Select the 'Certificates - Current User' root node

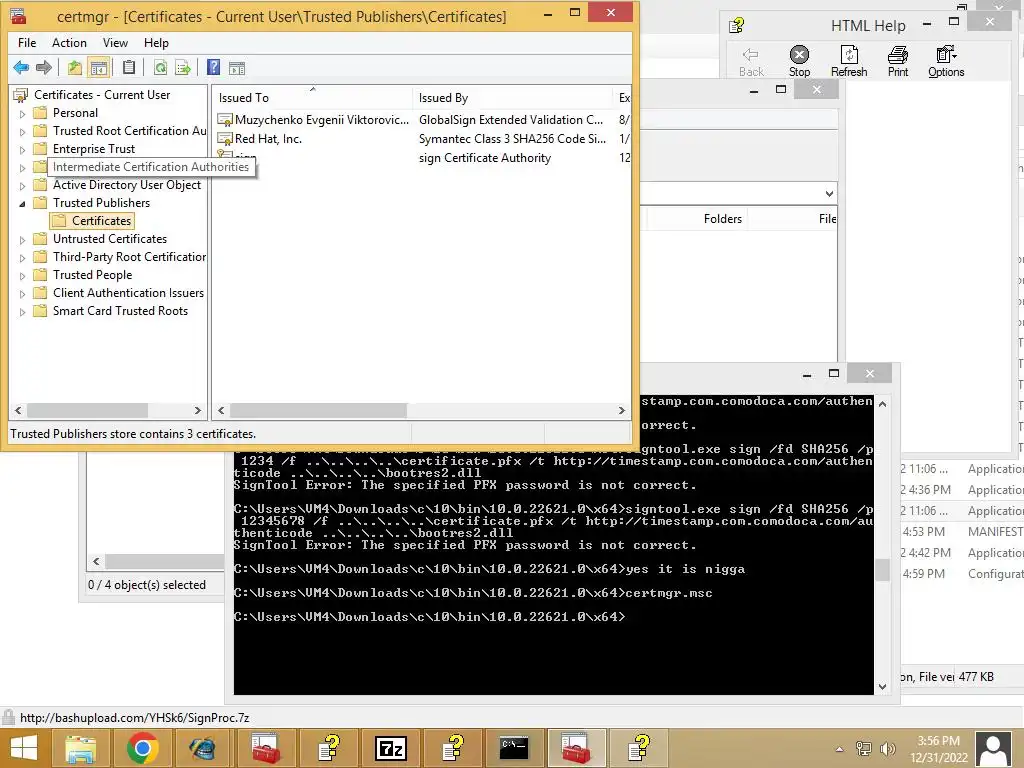[x=102, y=95]
